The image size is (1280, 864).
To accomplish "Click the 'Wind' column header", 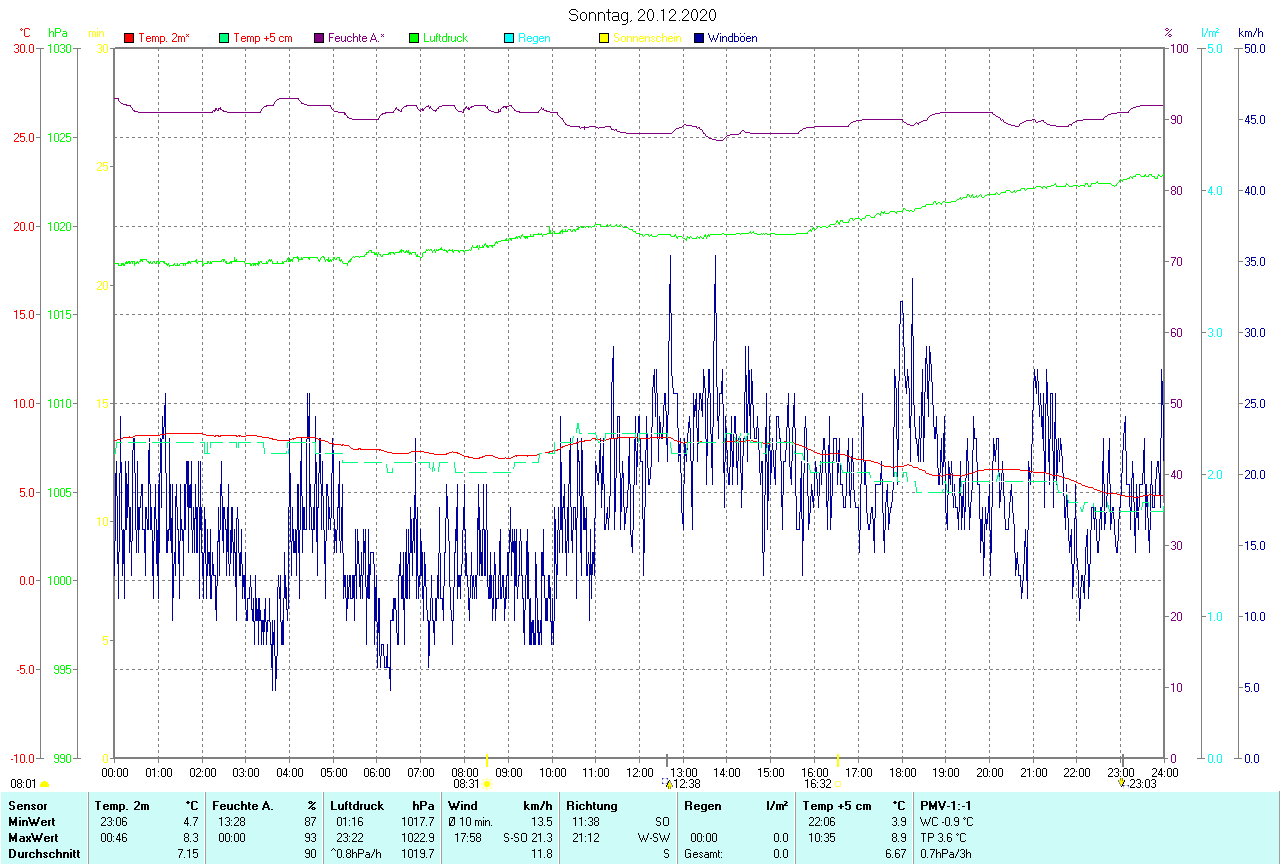I will tap(463, 806).
